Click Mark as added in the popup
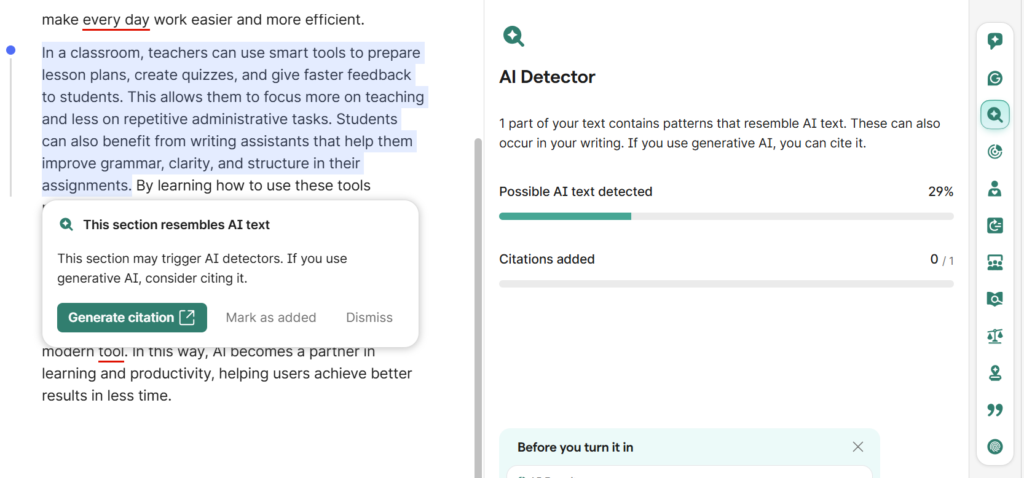1024x478 pixels. click(270, 317)
